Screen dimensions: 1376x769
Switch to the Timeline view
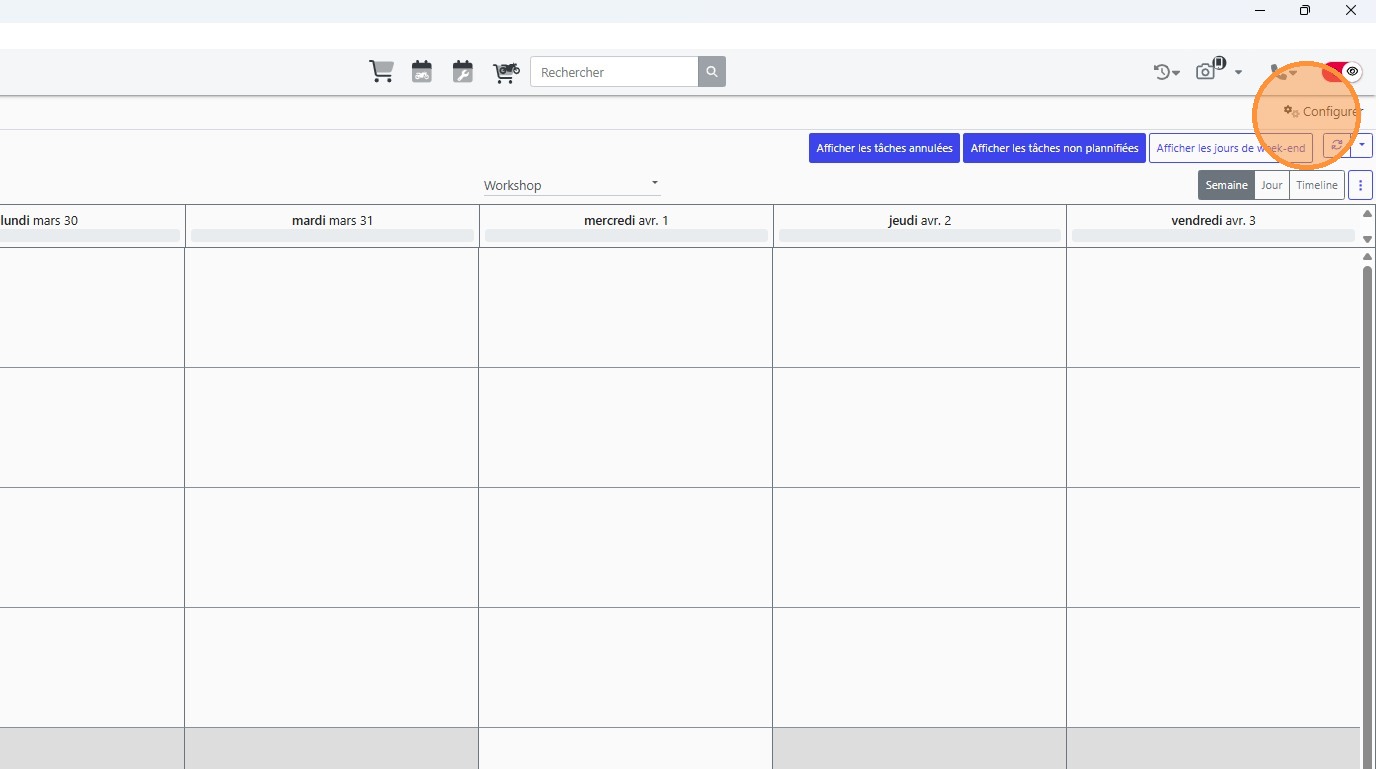tap(1317, 185)
